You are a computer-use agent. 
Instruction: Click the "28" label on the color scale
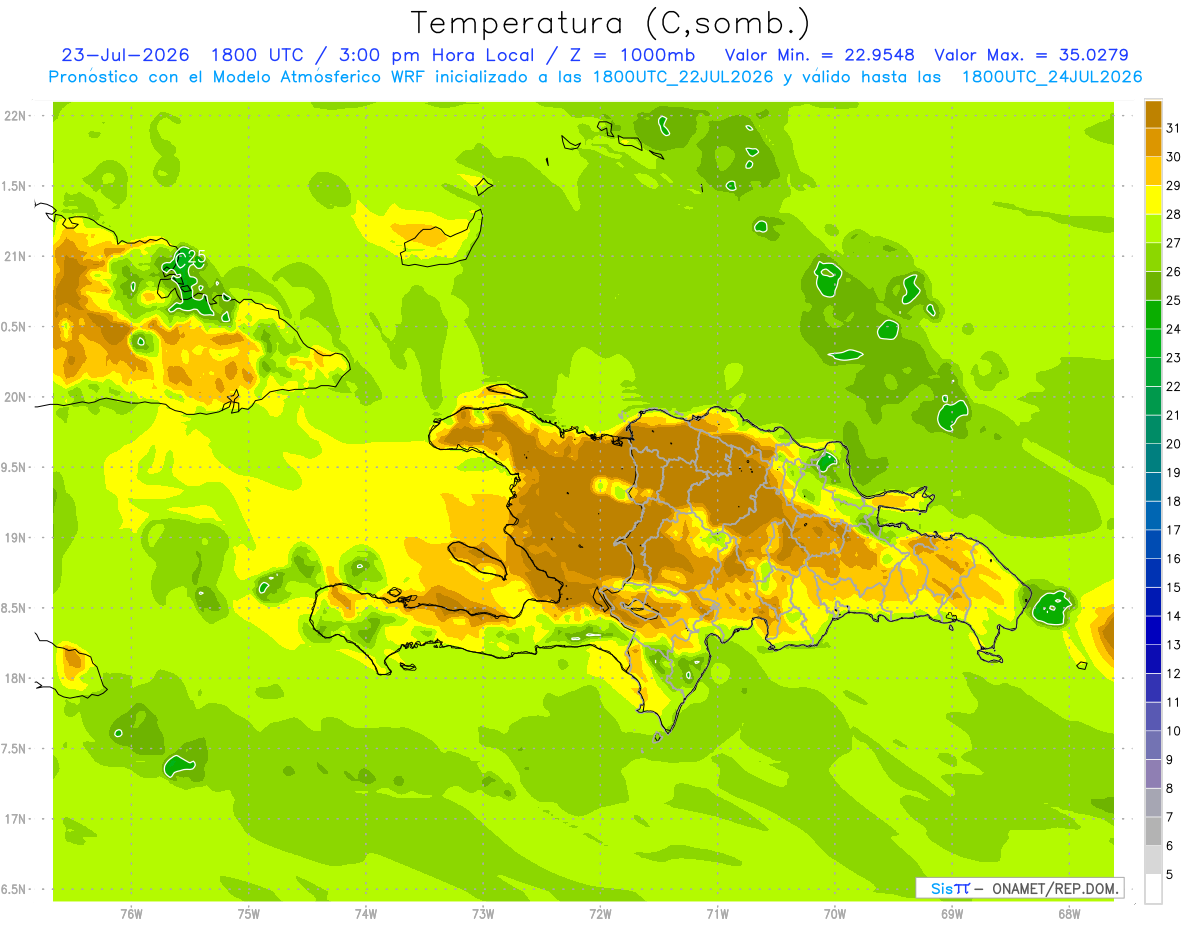click(x=1172, y=214)
